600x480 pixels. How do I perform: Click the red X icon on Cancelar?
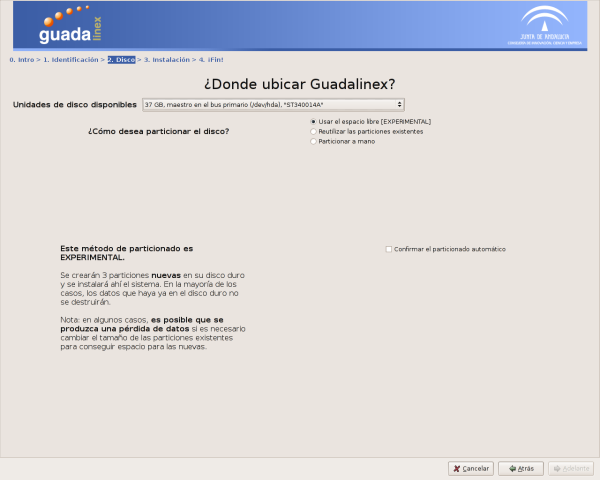(x=456, y=468)
